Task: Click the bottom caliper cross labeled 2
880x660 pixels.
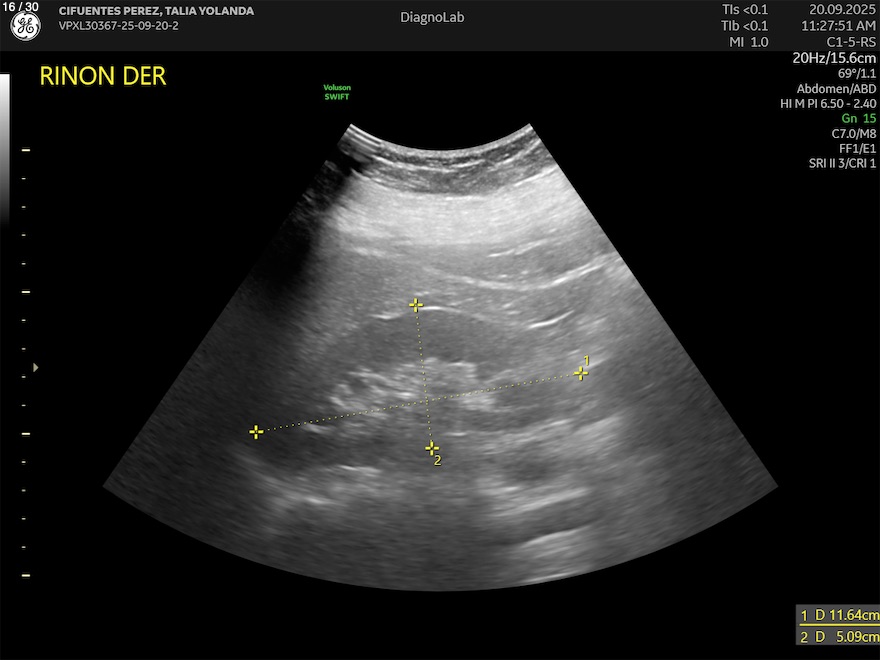Action: 431,448
